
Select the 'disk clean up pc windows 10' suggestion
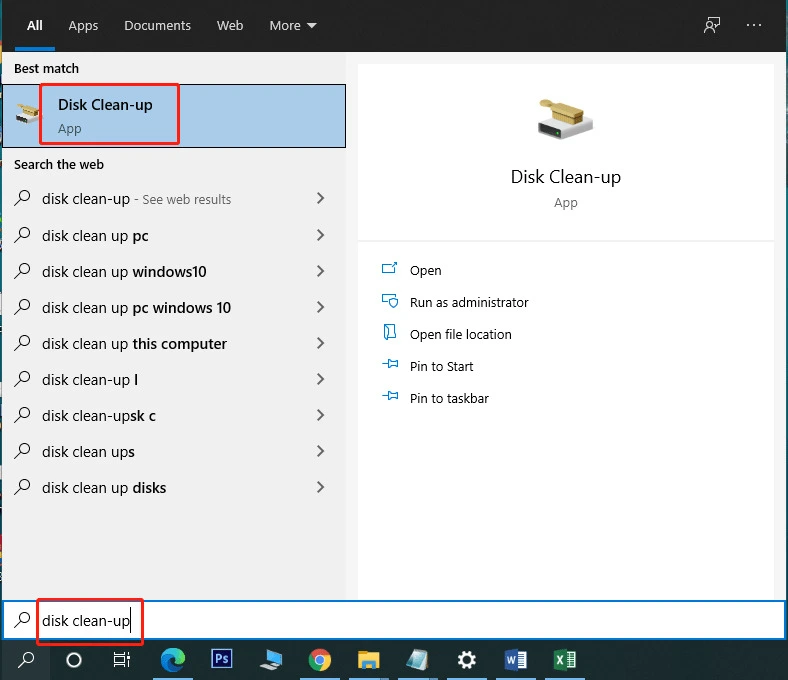pyautogui.click(x=174, y=308)
